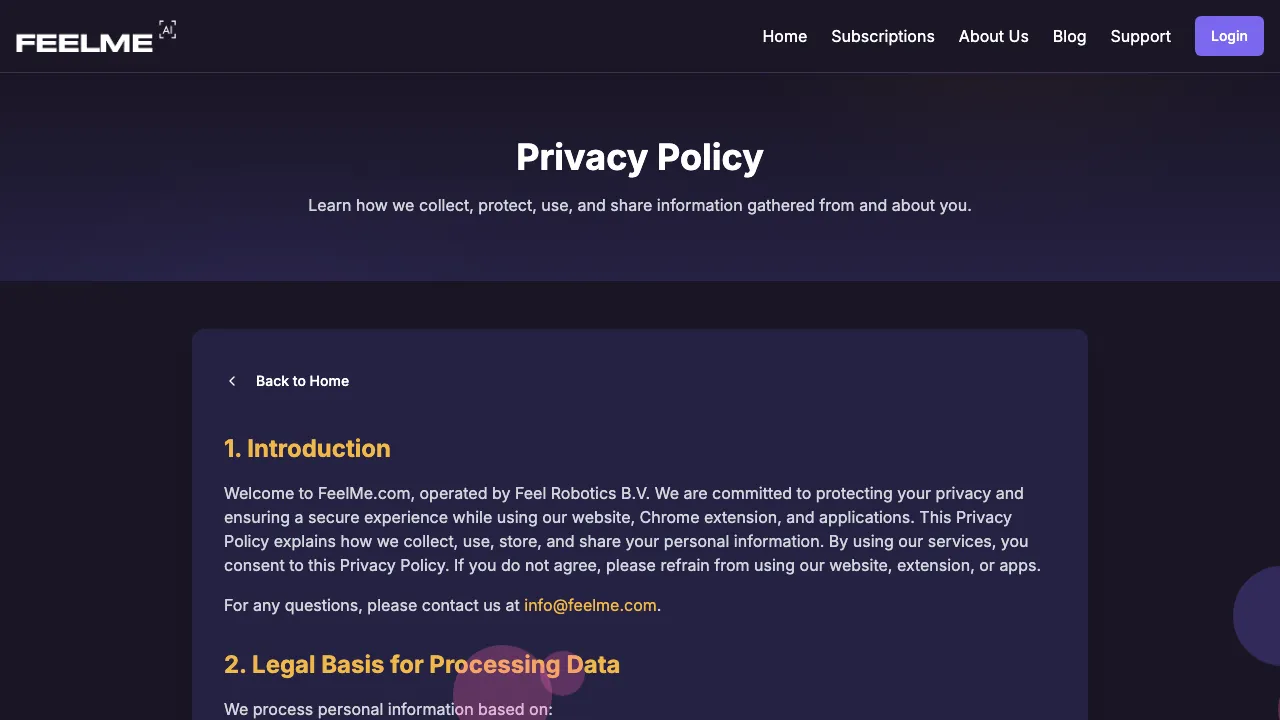The width and height of the screenshot is (1280, 720).
Task: Navigate to About Us
Action: click(993, 36)
